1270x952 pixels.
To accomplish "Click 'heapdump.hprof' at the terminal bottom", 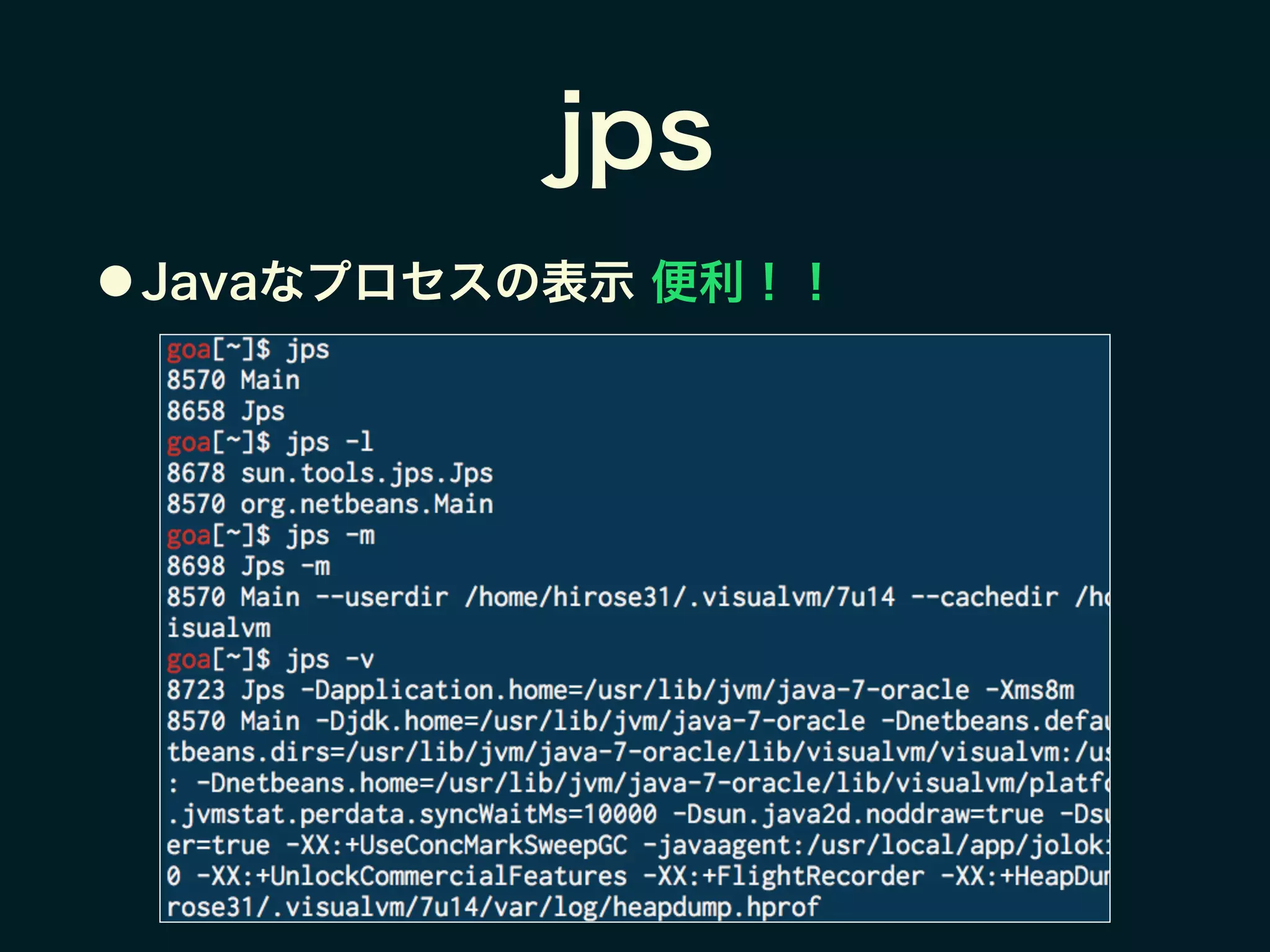I will pyautogui.click(x=716, y=907).
